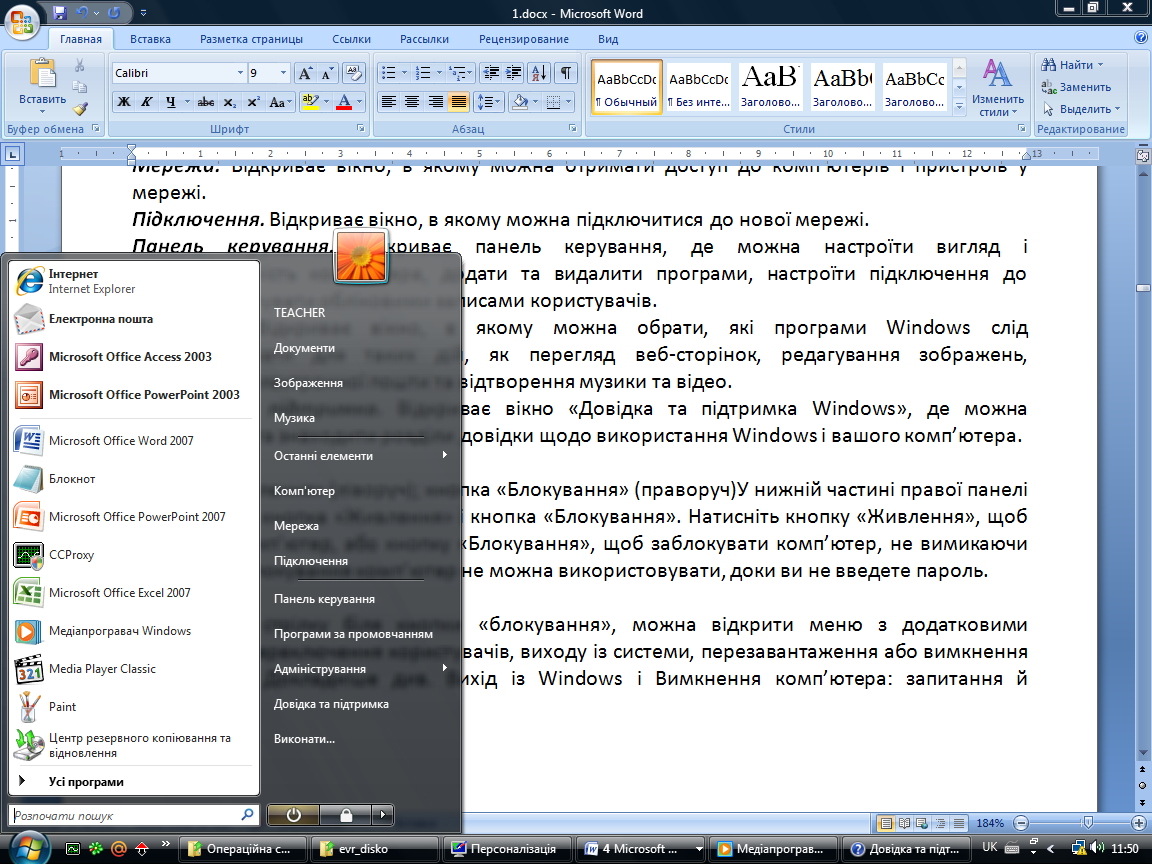Open Документи in Start menu

[304, 348]
